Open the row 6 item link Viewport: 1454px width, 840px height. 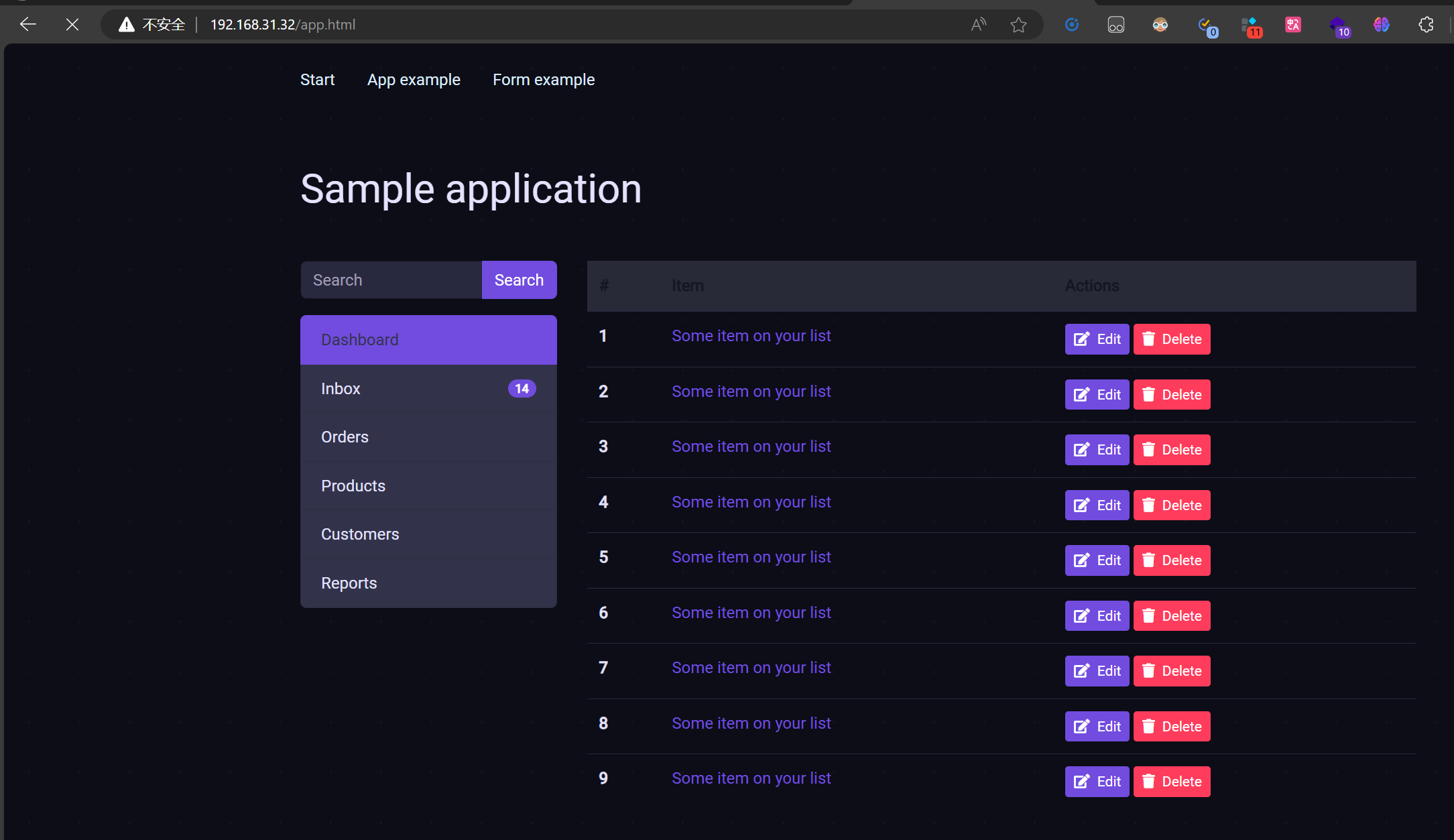coord(751,613)
